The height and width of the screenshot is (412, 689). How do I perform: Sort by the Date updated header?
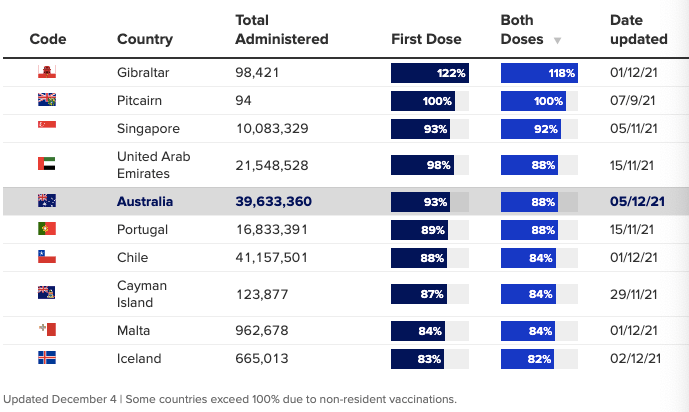click(638, 29)
